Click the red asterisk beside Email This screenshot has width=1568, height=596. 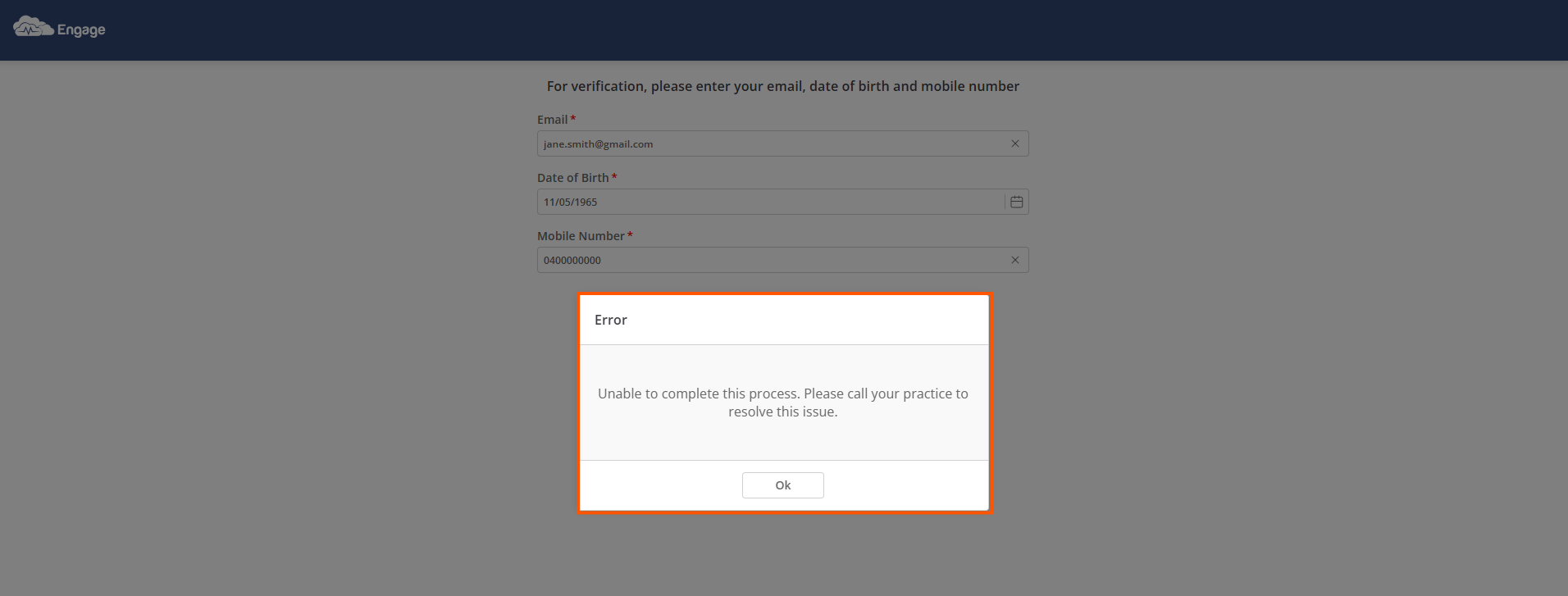572,119
